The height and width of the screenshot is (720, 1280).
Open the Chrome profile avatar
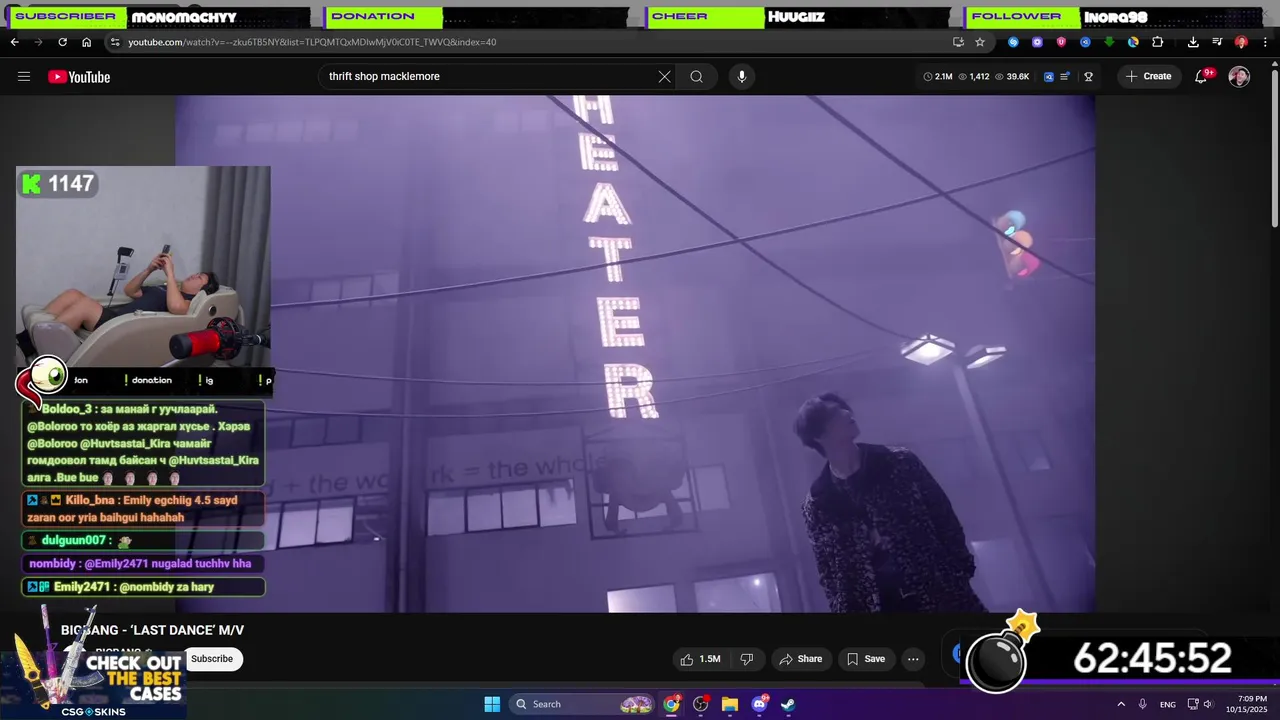point(1241,42)
